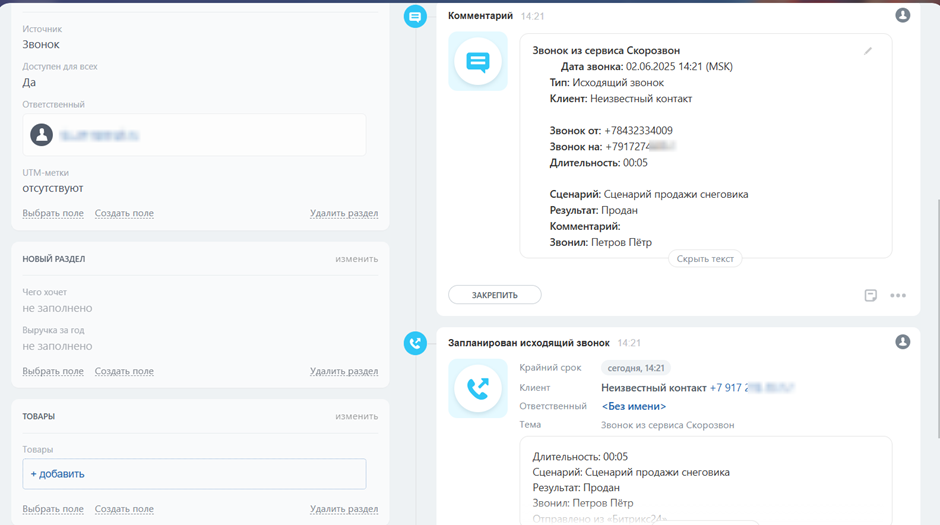This screenshot has width=940, height=525.
Task: Click the note icon beside the three dots
Action: point(871,295)
